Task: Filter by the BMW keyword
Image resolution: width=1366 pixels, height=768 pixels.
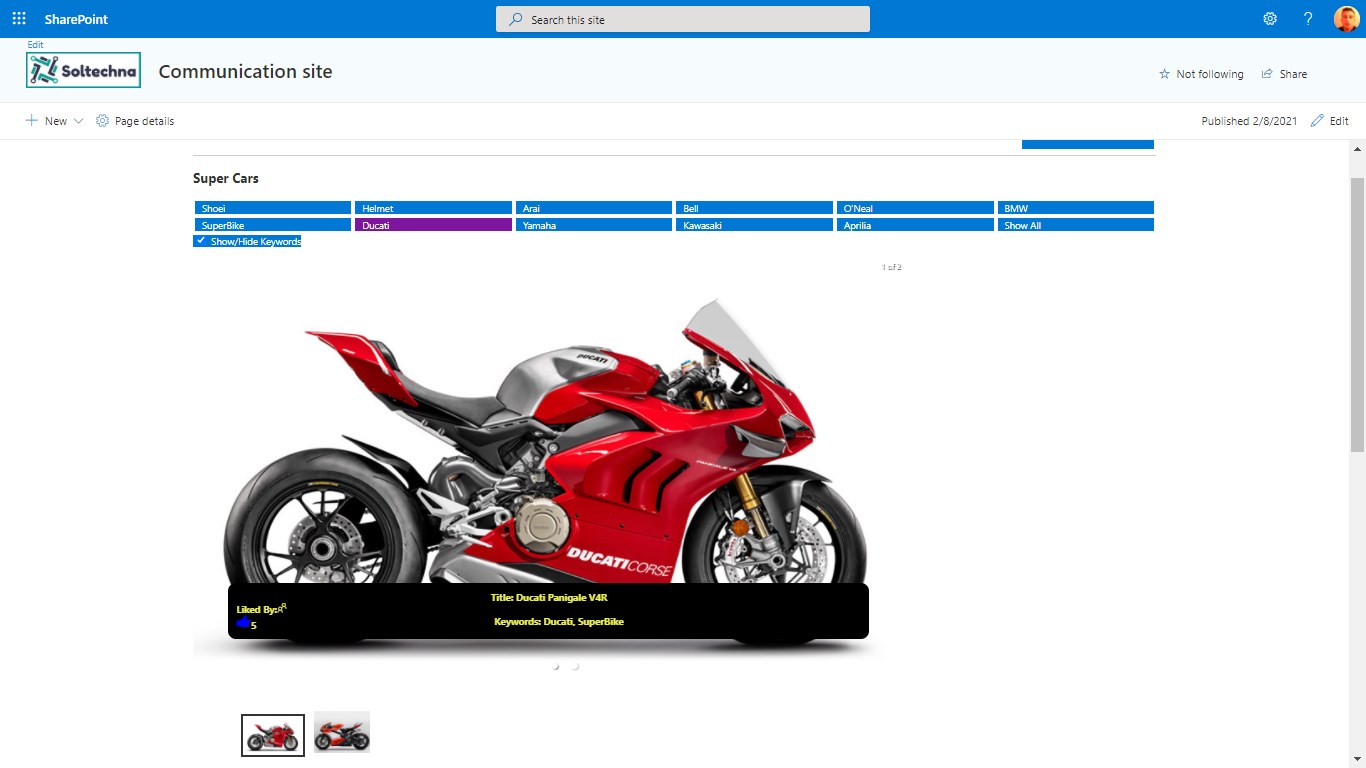Action: pyautogui.click(x=1076, y=208)
